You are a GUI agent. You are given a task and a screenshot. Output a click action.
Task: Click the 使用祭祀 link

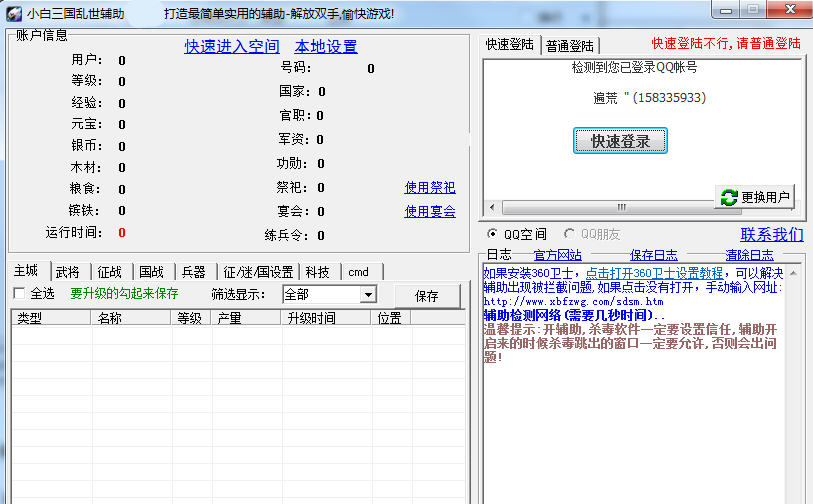(430, 187)
